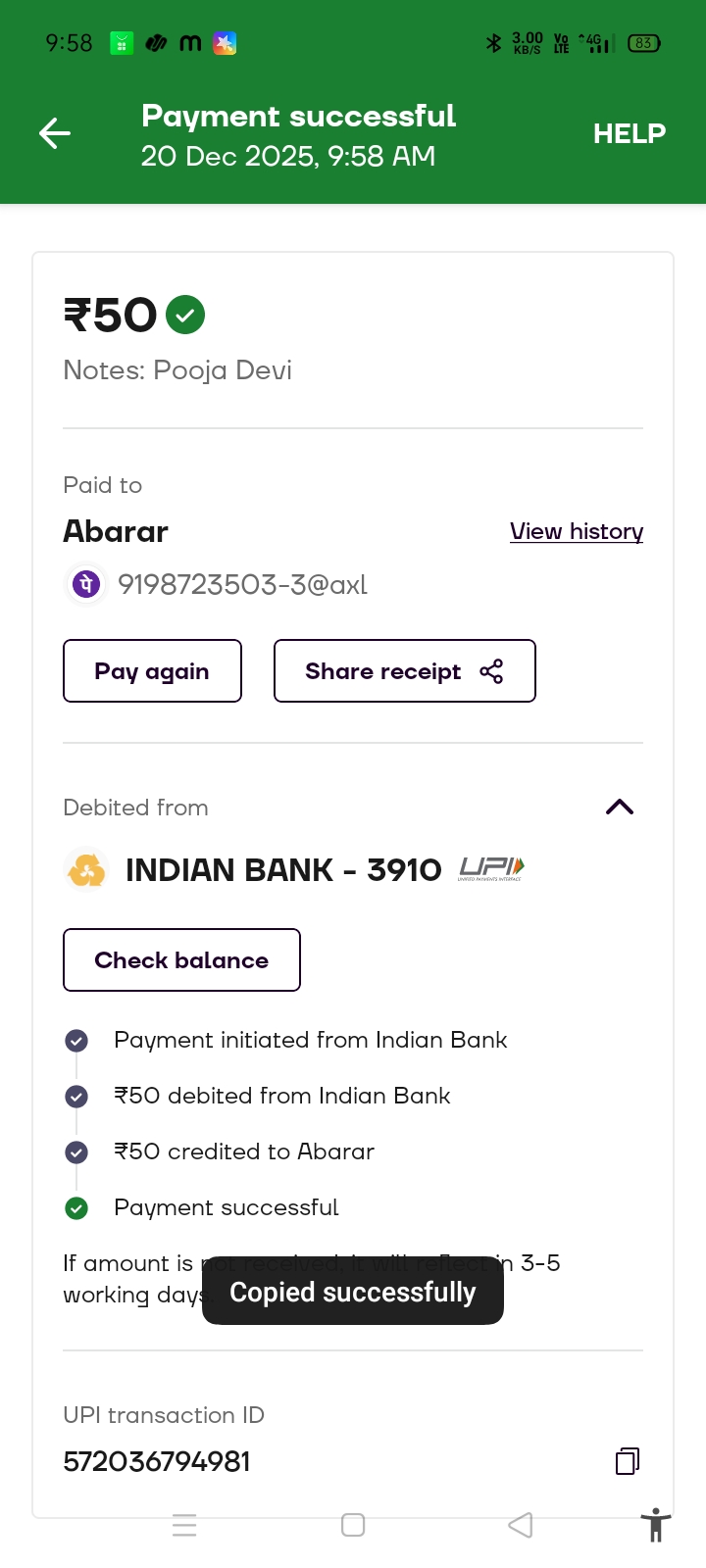Open View history link
This screenshot has width=706, height=1568.
click(x=576, y=531)
